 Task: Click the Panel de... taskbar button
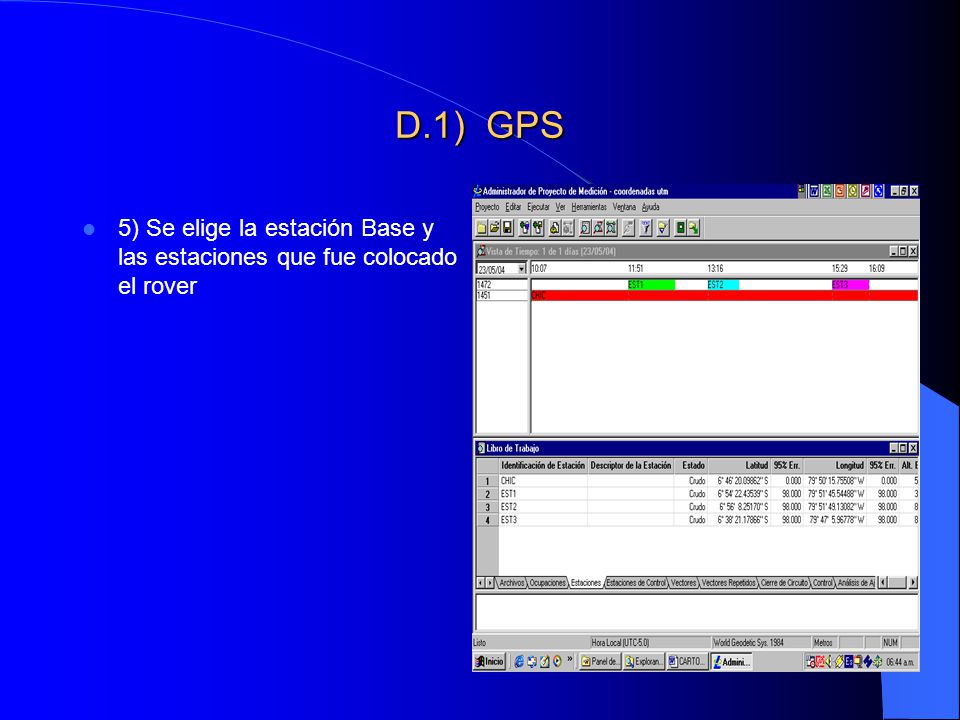coord(600,661)
